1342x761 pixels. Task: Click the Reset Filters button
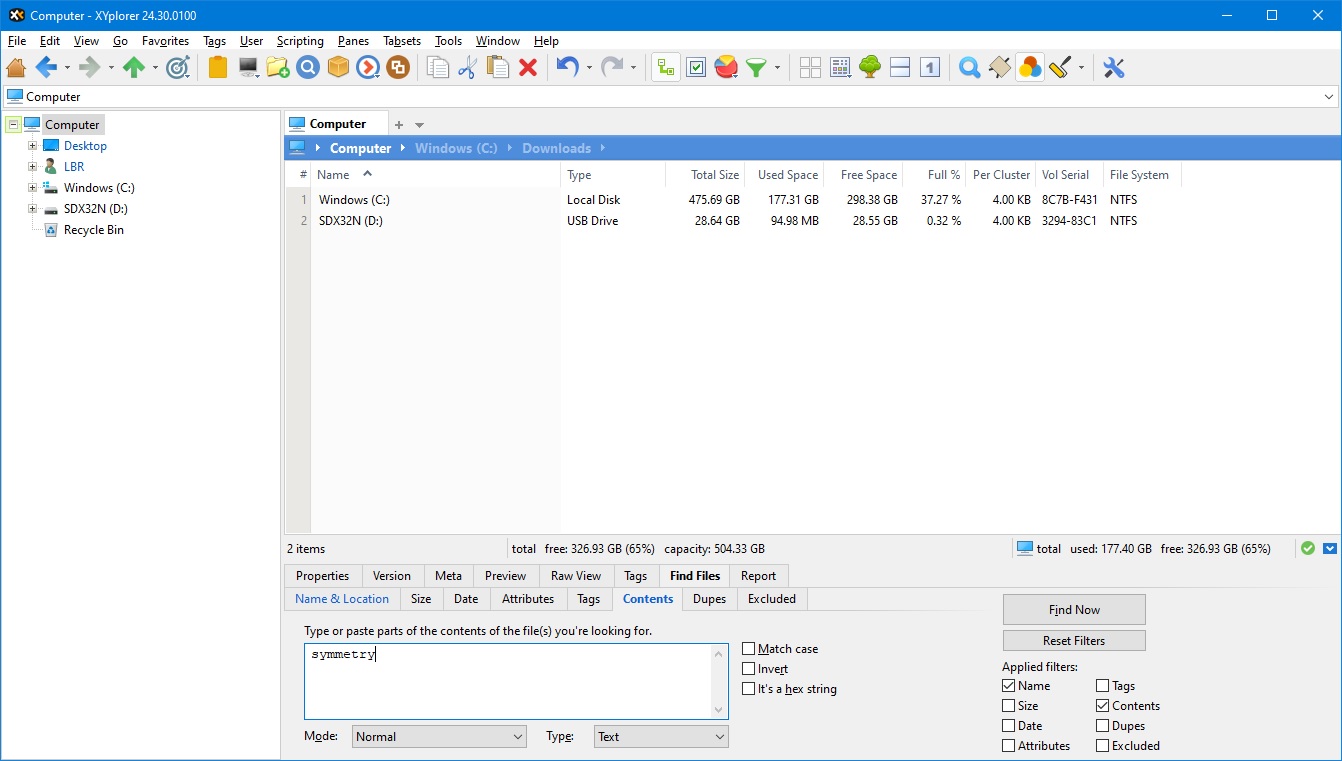[x=1073, y=640]
